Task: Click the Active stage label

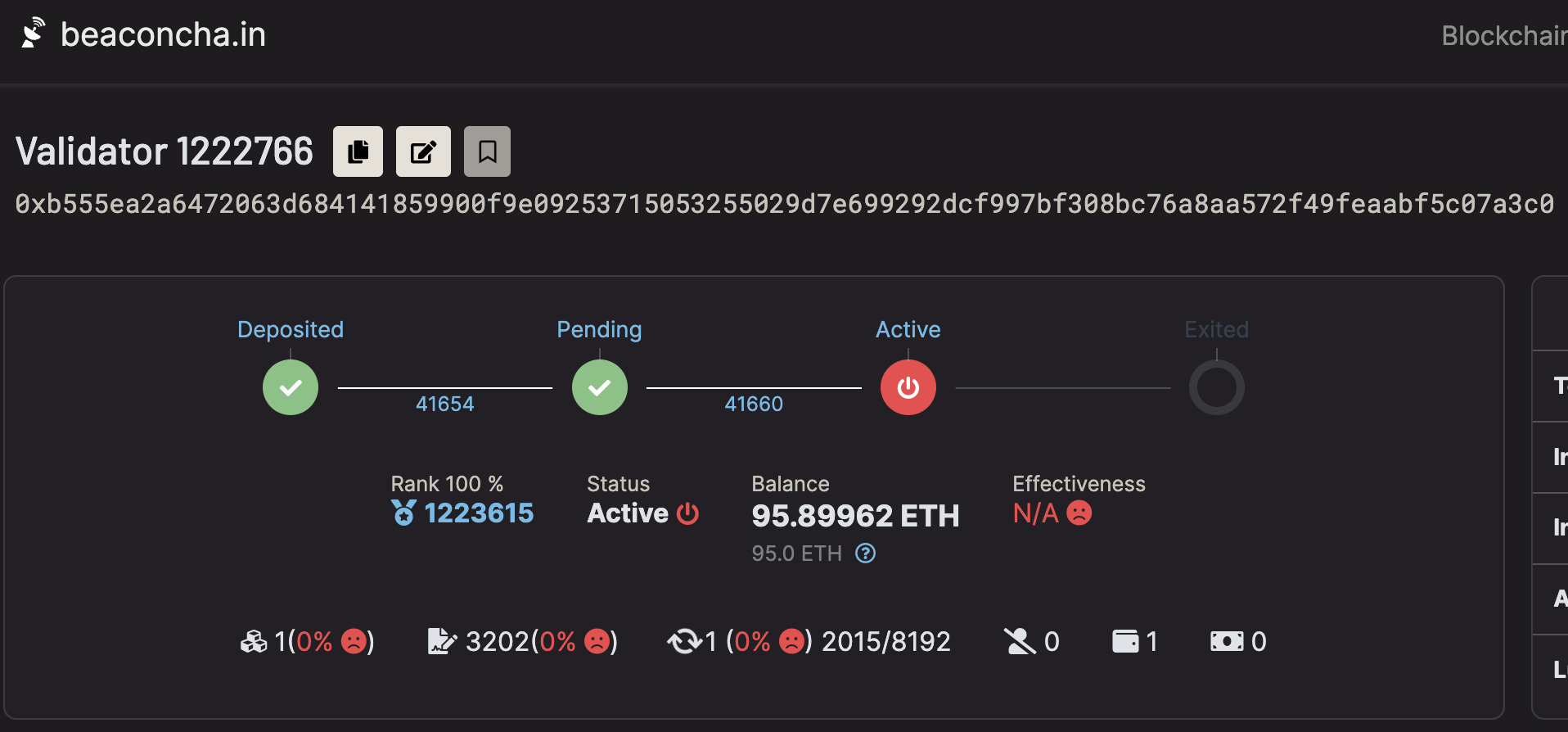Action: click(x=908, y=329)
